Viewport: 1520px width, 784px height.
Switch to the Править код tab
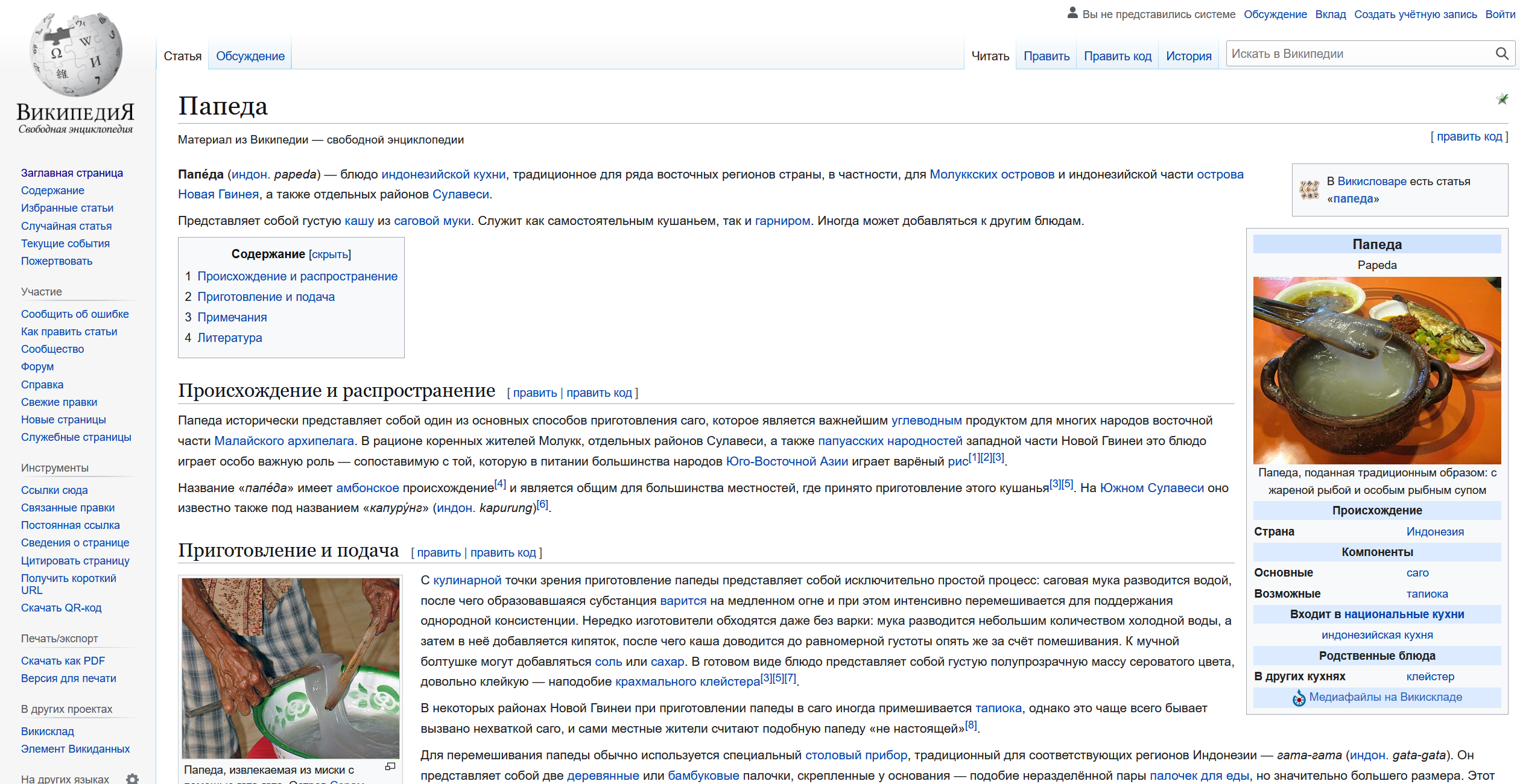pos(1117,56)
